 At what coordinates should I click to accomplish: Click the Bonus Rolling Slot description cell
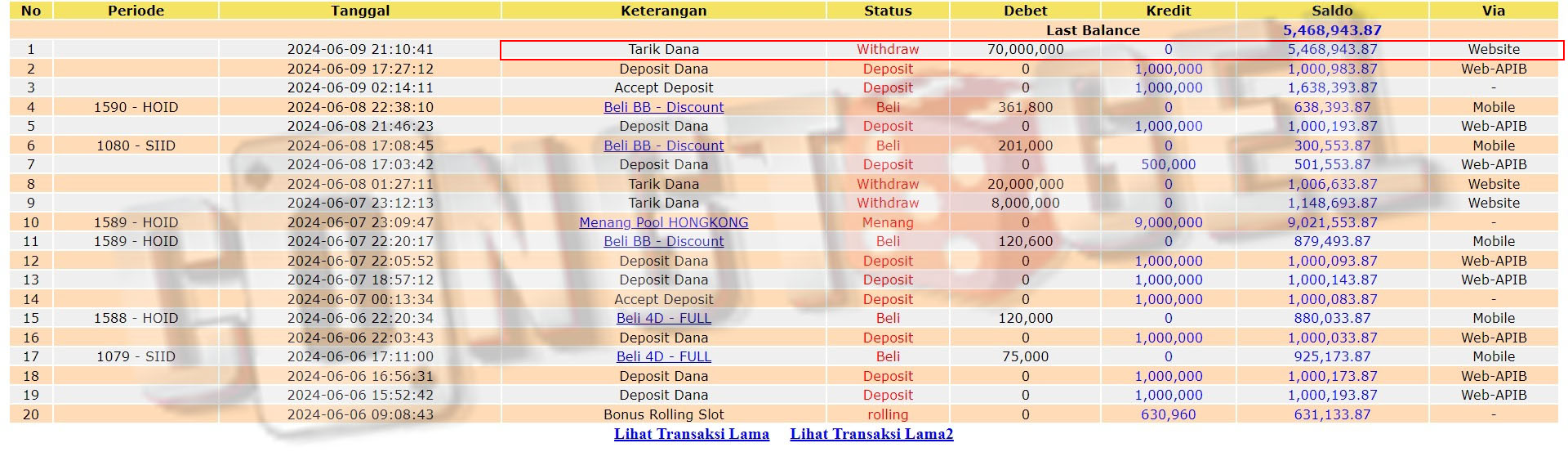(663, 414)
